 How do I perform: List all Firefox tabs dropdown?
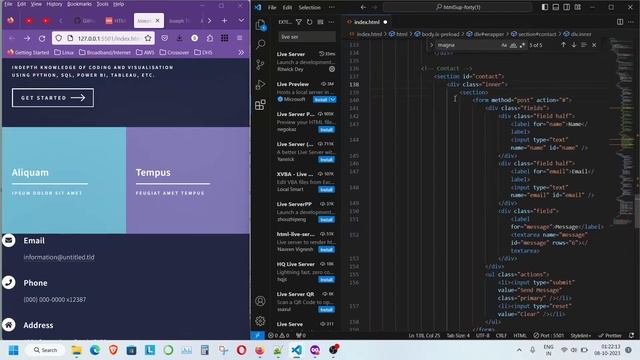241,20
